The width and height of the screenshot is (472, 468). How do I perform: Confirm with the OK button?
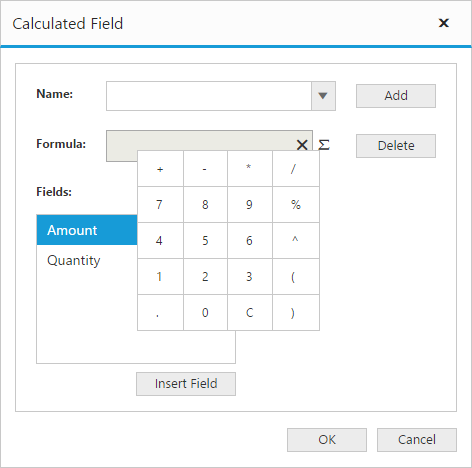(327, 440)
